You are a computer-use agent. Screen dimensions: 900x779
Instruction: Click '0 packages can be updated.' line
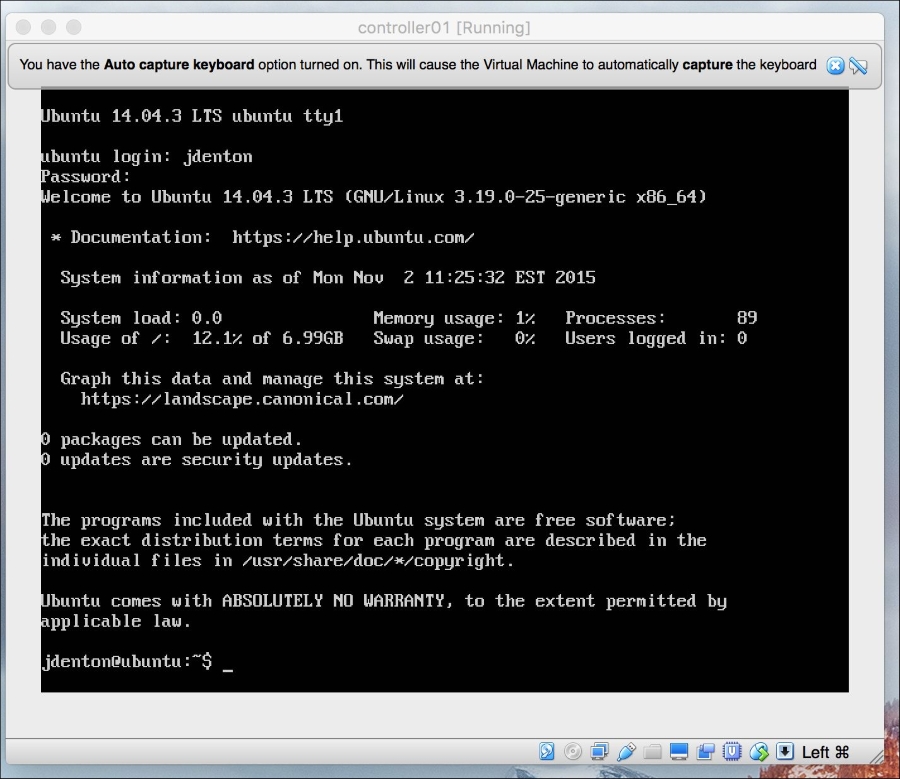pos(171,439)
